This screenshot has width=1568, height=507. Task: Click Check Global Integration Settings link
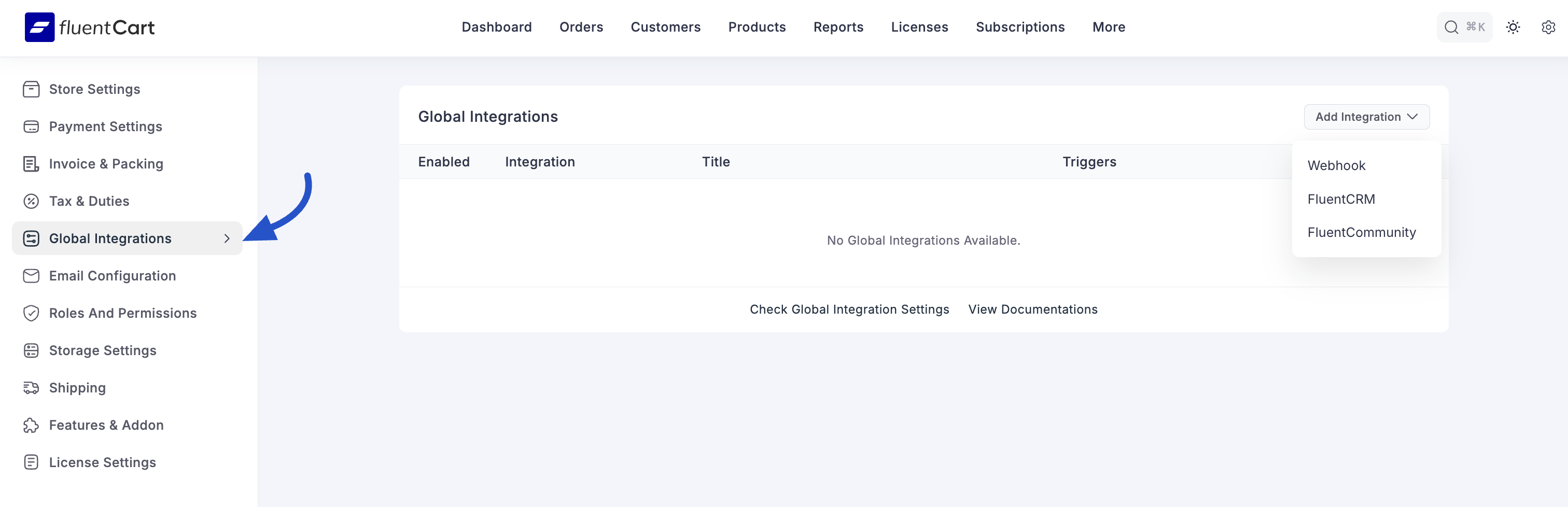(850, 309)
